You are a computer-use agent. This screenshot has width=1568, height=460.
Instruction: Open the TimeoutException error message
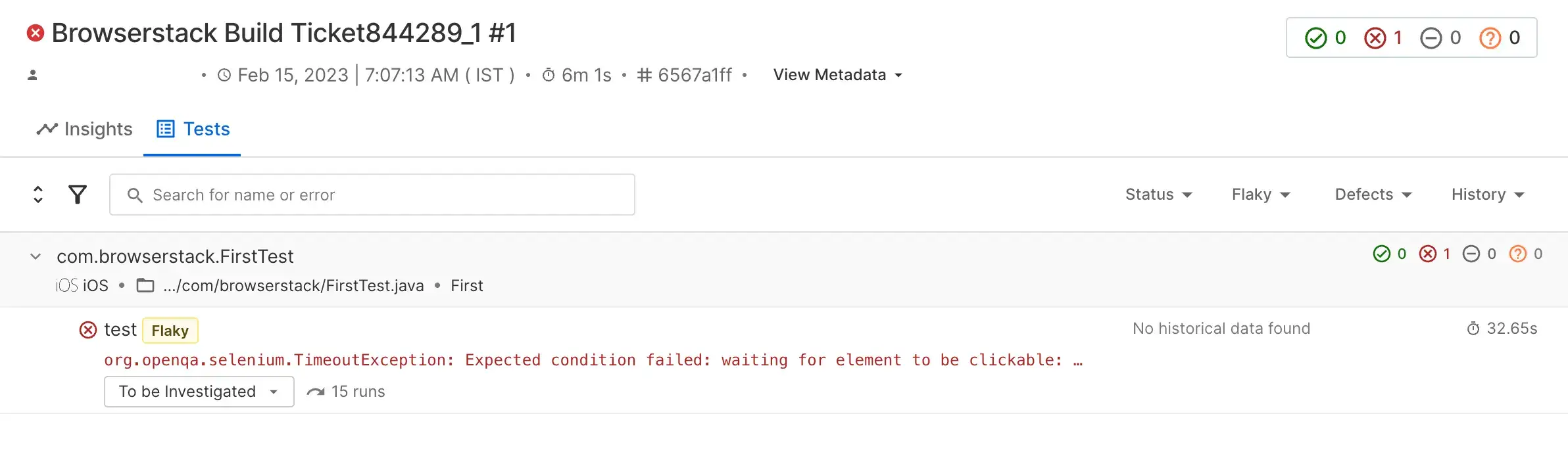pyautogui.click(x=592, y=360)
